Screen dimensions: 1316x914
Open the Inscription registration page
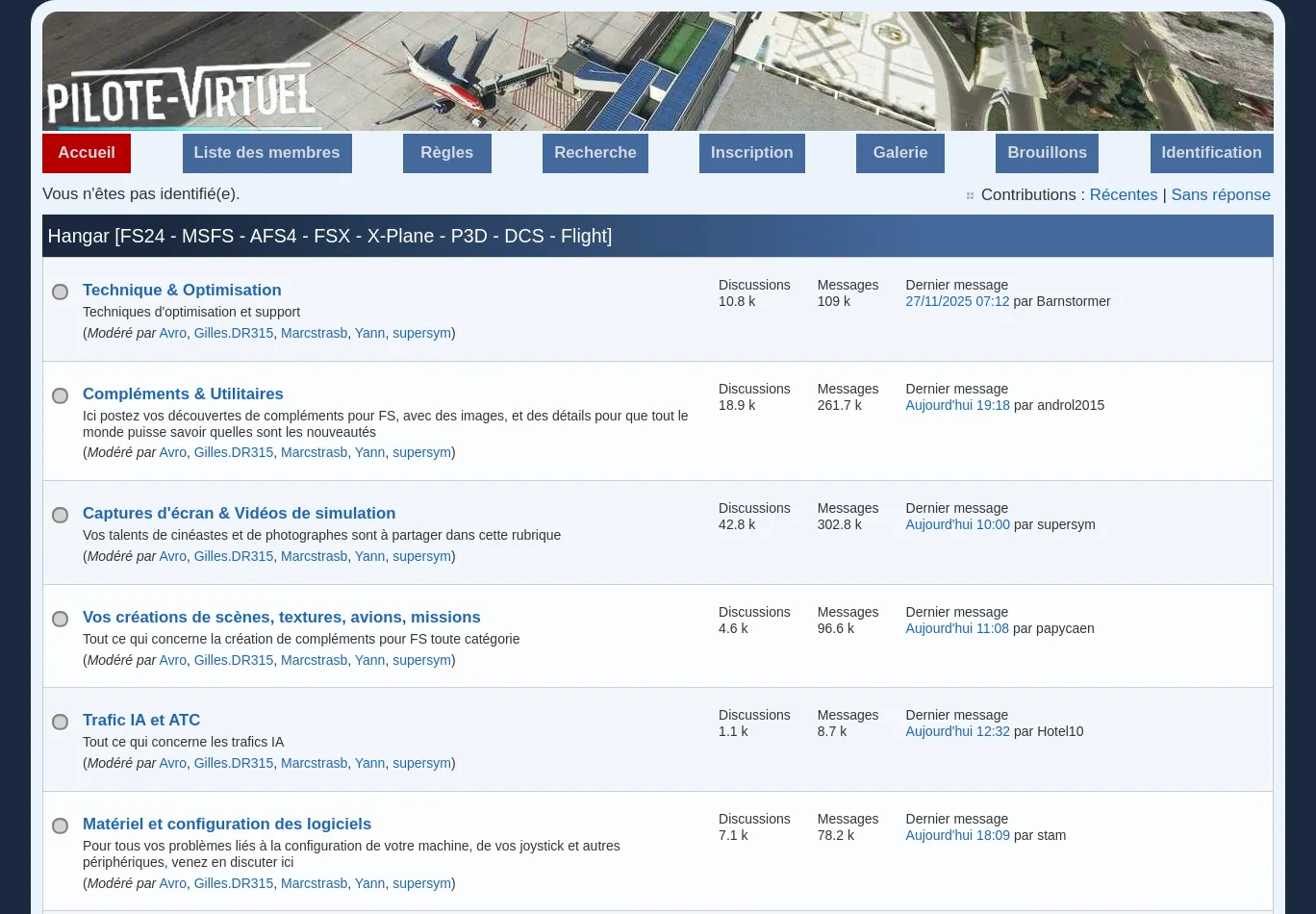click(x=751, y=153)
